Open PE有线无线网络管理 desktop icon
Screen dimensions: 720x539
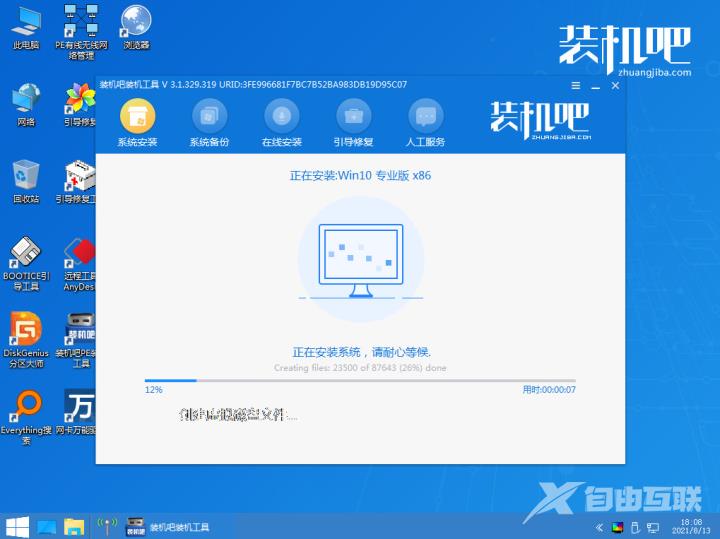tap(81, 32)
